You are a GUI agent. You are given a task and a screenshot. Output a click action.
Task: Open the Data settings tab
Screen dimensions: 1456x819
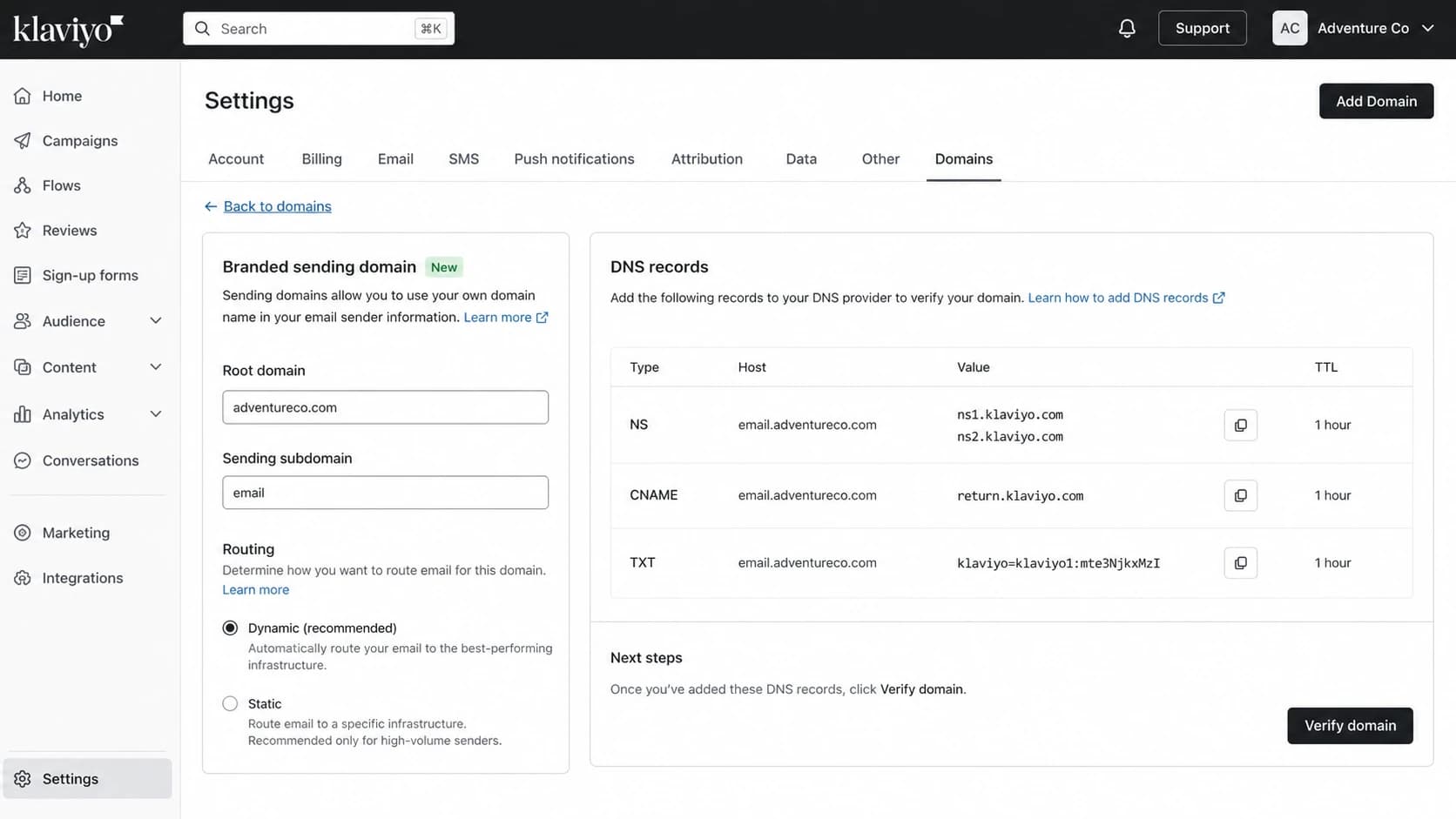point(801,159)
